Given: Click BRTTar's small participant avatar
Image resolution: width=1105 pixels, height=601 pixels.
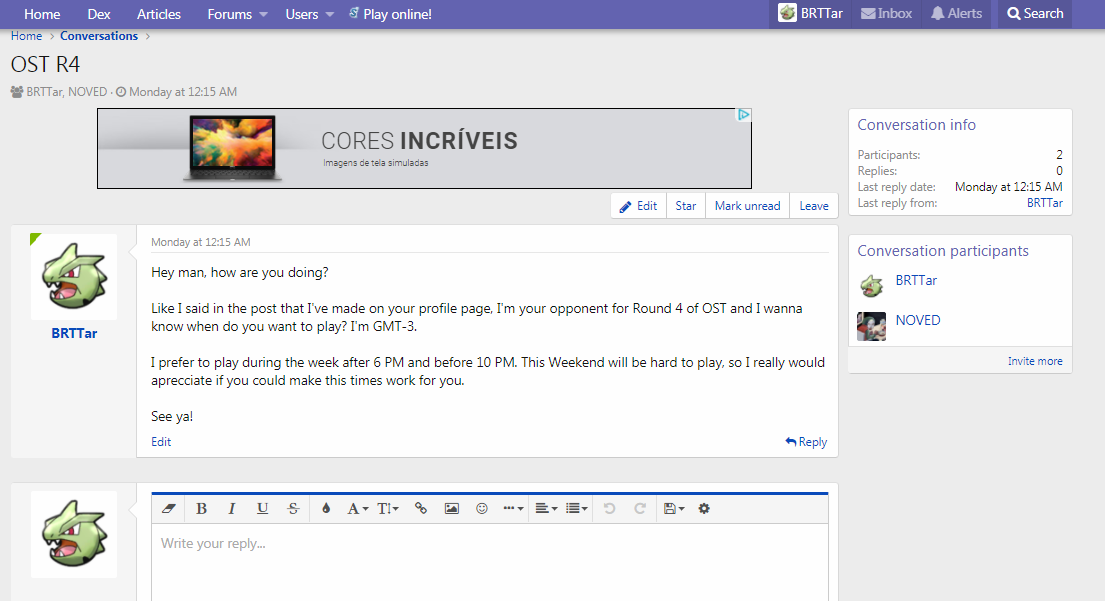Looking at the screenshot, I should pos(872,286).
